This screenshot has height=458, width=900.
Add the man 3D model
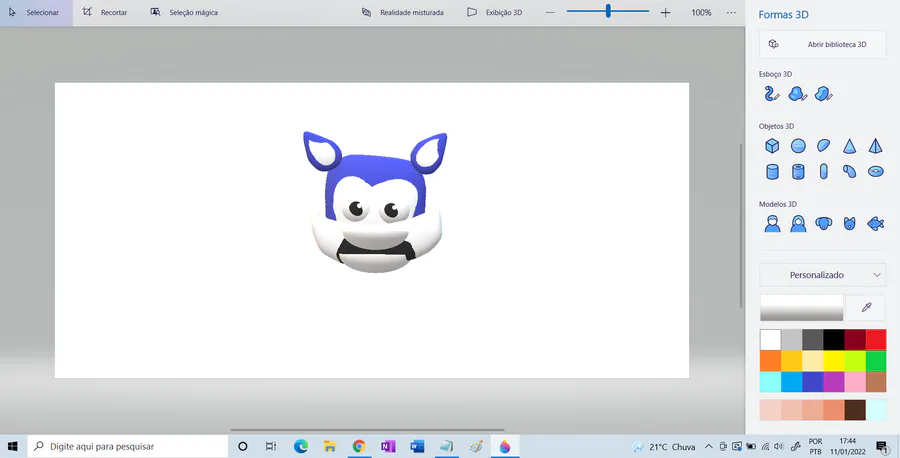[x=772, y=223]
